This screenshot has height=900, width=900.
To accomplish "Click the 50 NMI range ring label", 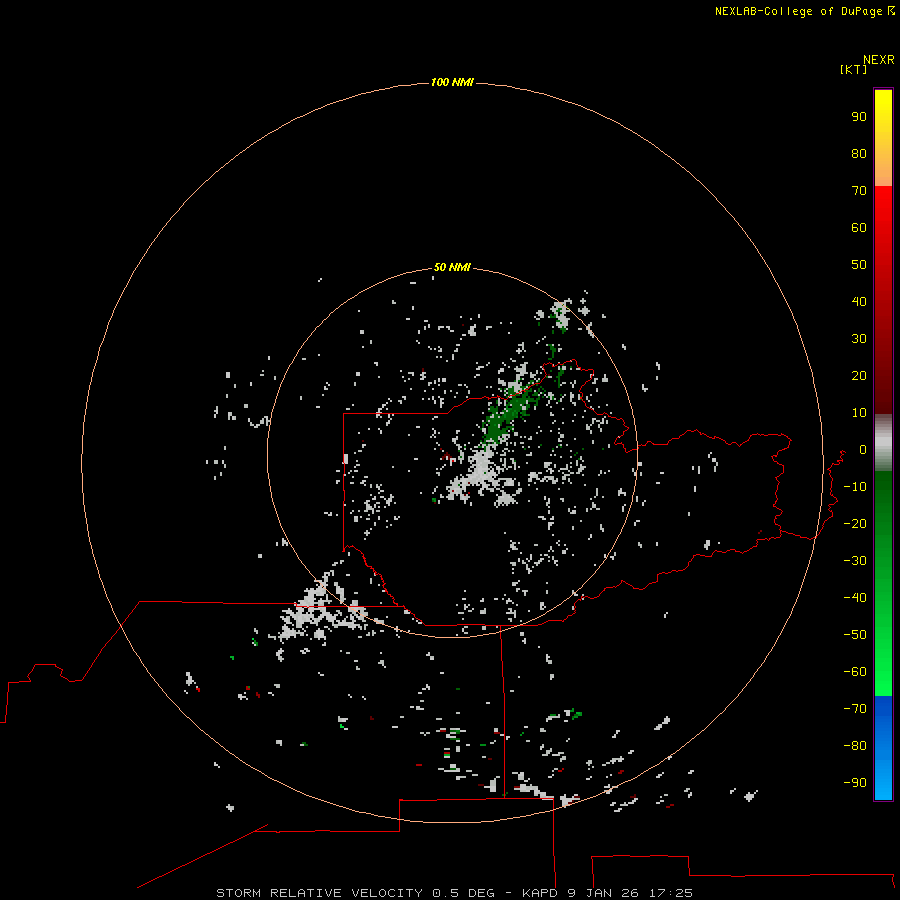I will pyautogui.click(x=452, y=267).
